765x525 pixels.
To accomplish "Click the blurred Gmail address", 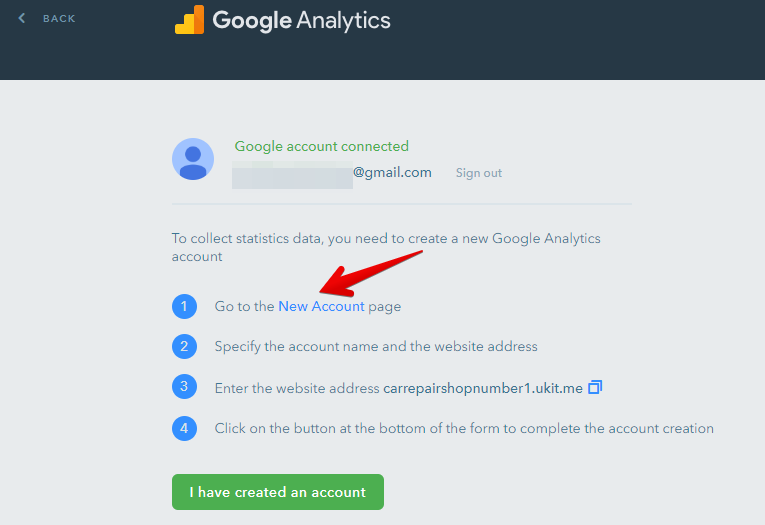I will [332, 174].
